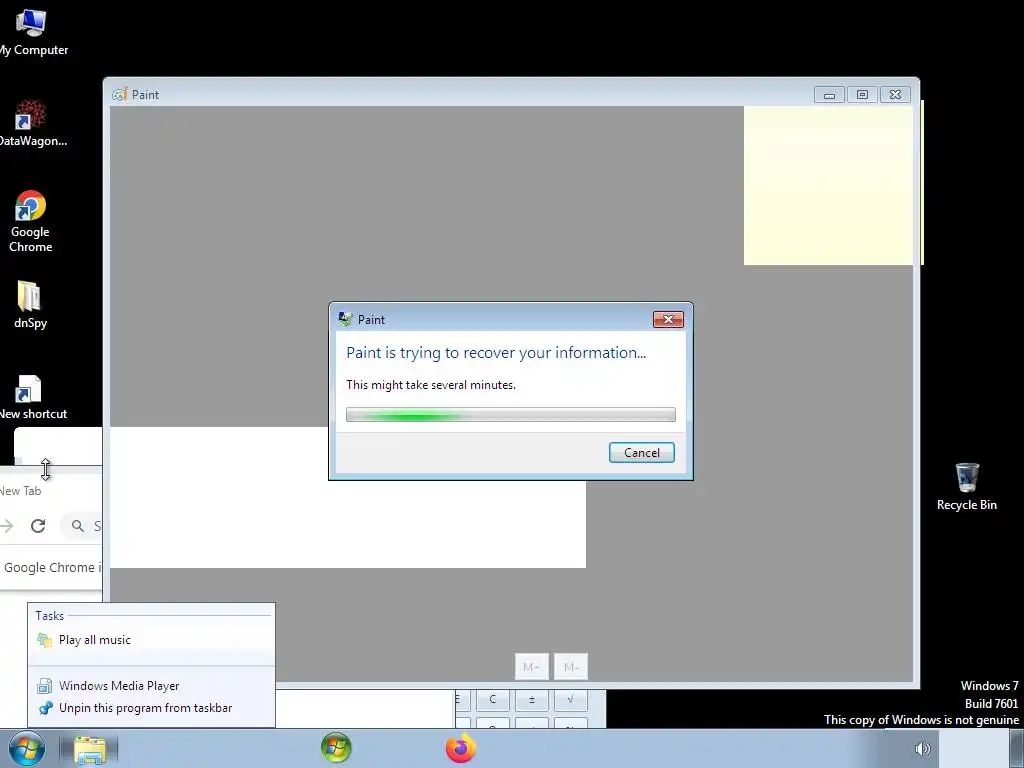The image size is (1024, 768).
Task: Click the Chrome reload button
Action: [38, 526]
